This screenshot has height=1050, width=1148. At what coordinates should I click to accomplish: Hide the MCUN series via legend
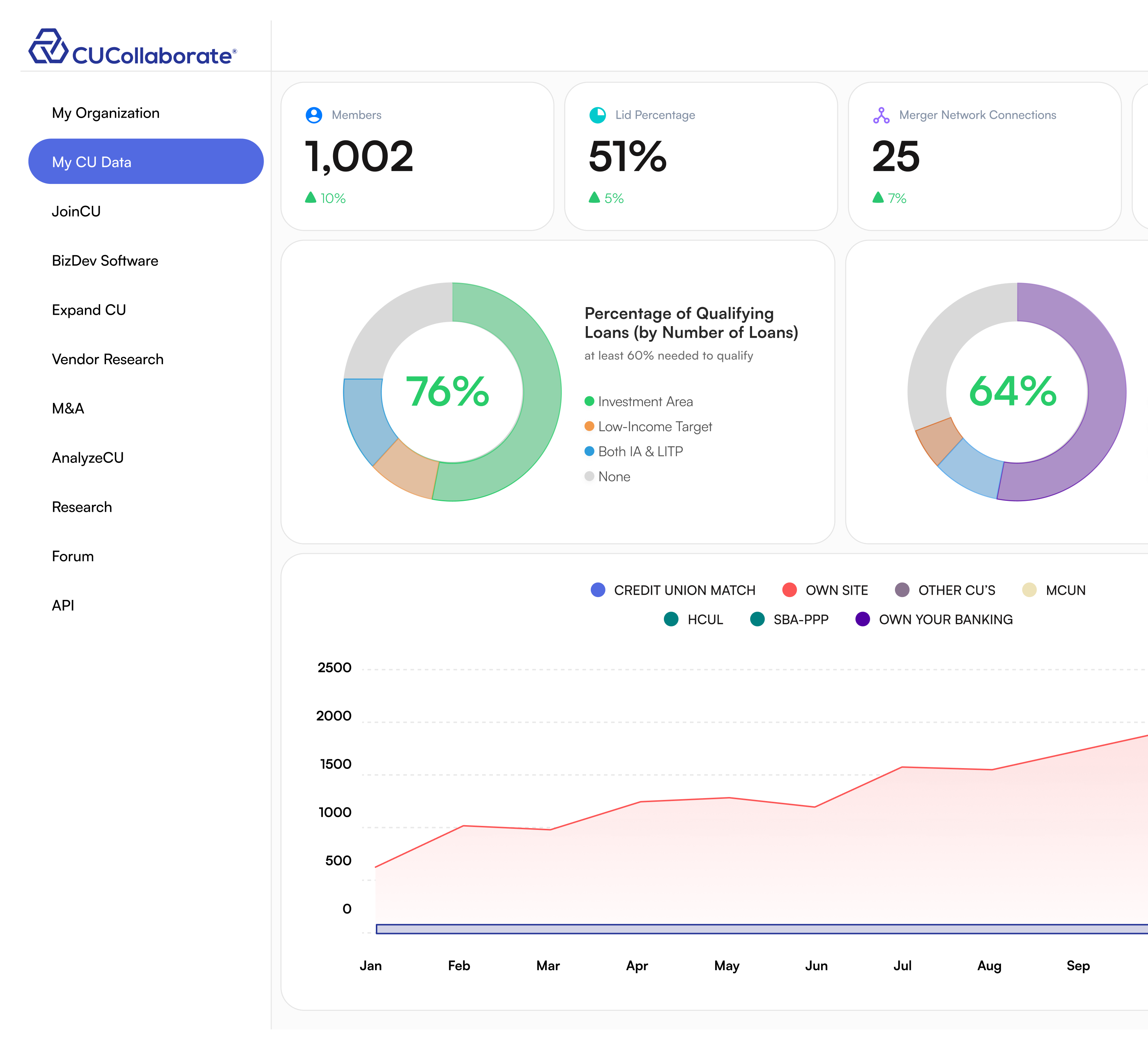click(1029, 590)
